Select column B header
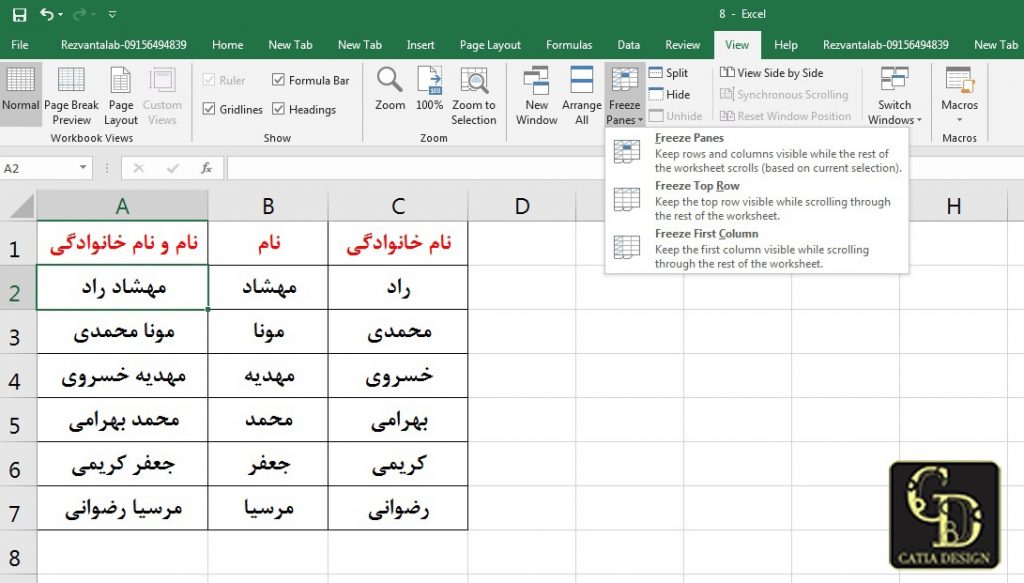Image resolution: width=1024 pixels, height=583 pixels. click(268, 206)
